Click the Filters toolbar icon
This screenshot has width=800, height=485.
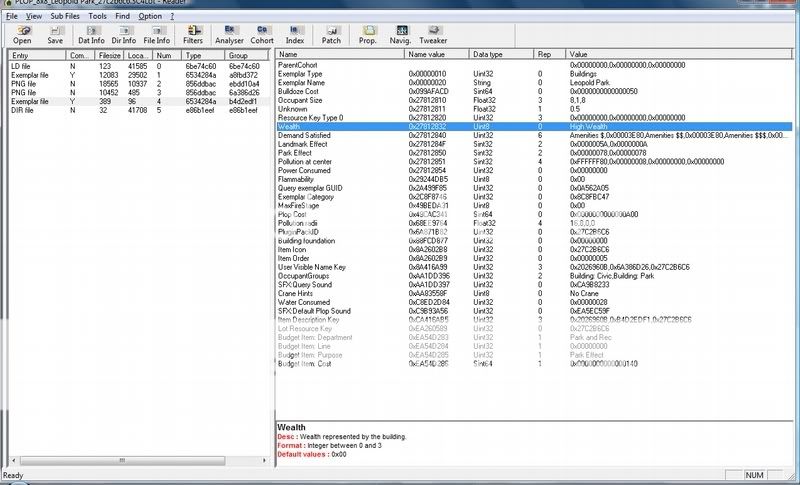coord(193,35)
